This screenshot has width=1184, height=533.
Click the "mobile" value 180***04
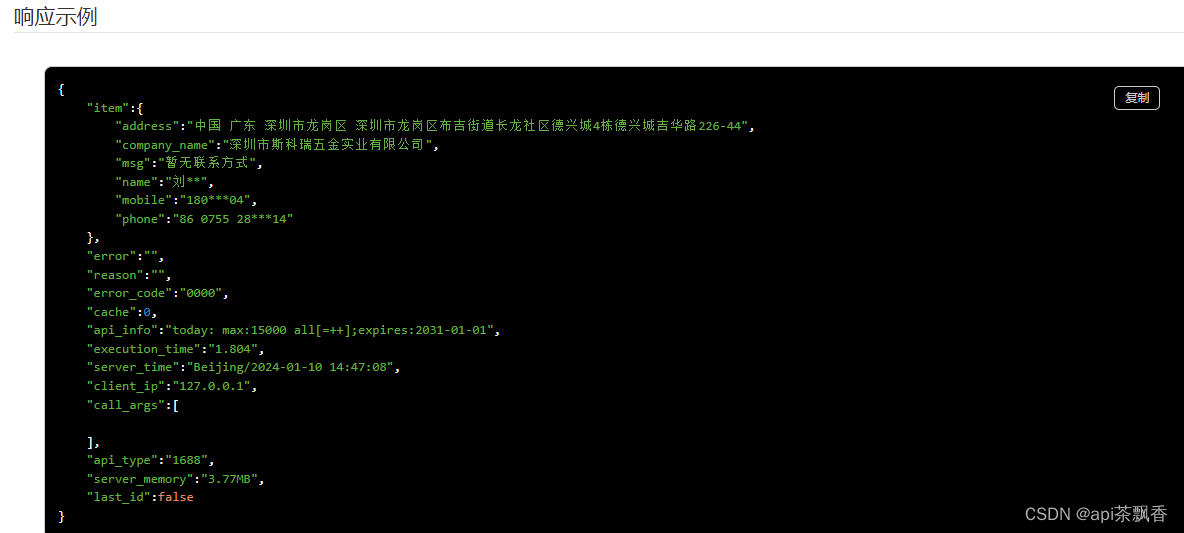[214, 200]
